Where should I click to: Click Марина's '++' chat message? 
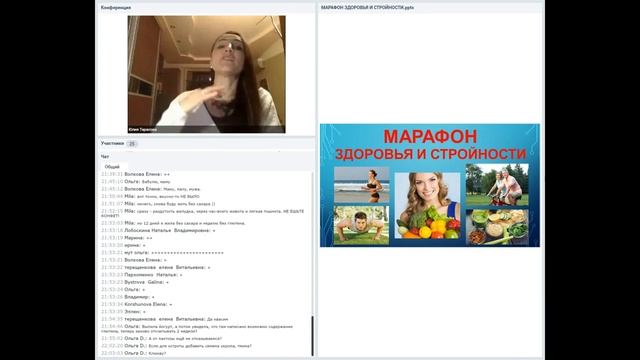127,238
